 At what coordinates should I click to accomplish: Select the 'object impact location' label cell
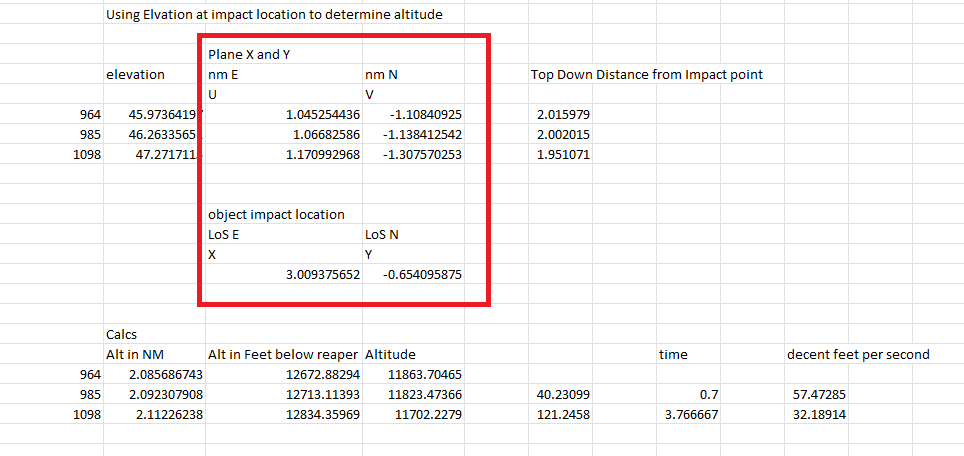click(276, 215)
